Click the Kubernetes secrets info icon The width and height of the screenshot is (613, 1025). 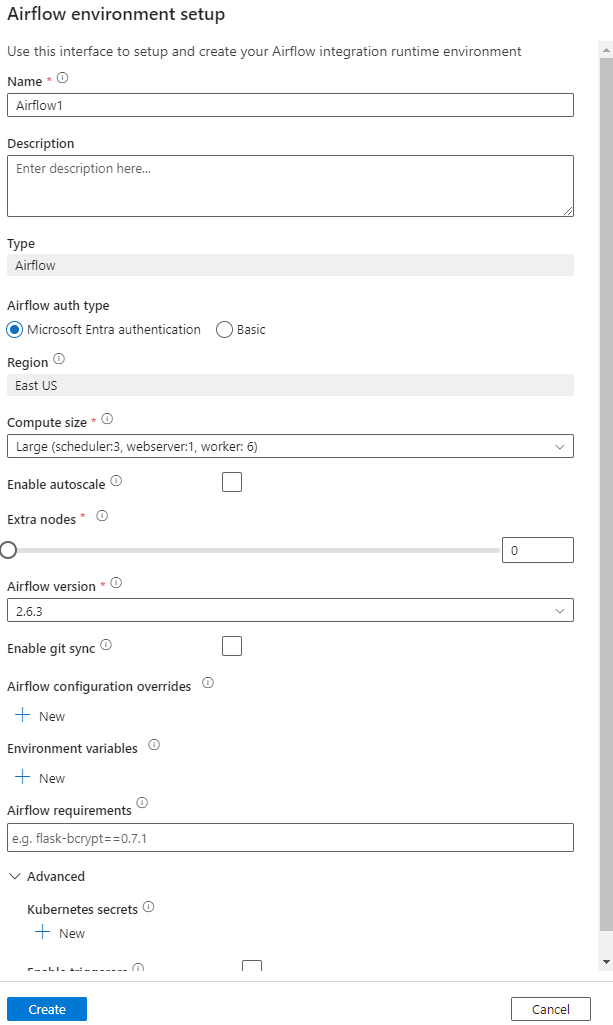click(148, 907)
